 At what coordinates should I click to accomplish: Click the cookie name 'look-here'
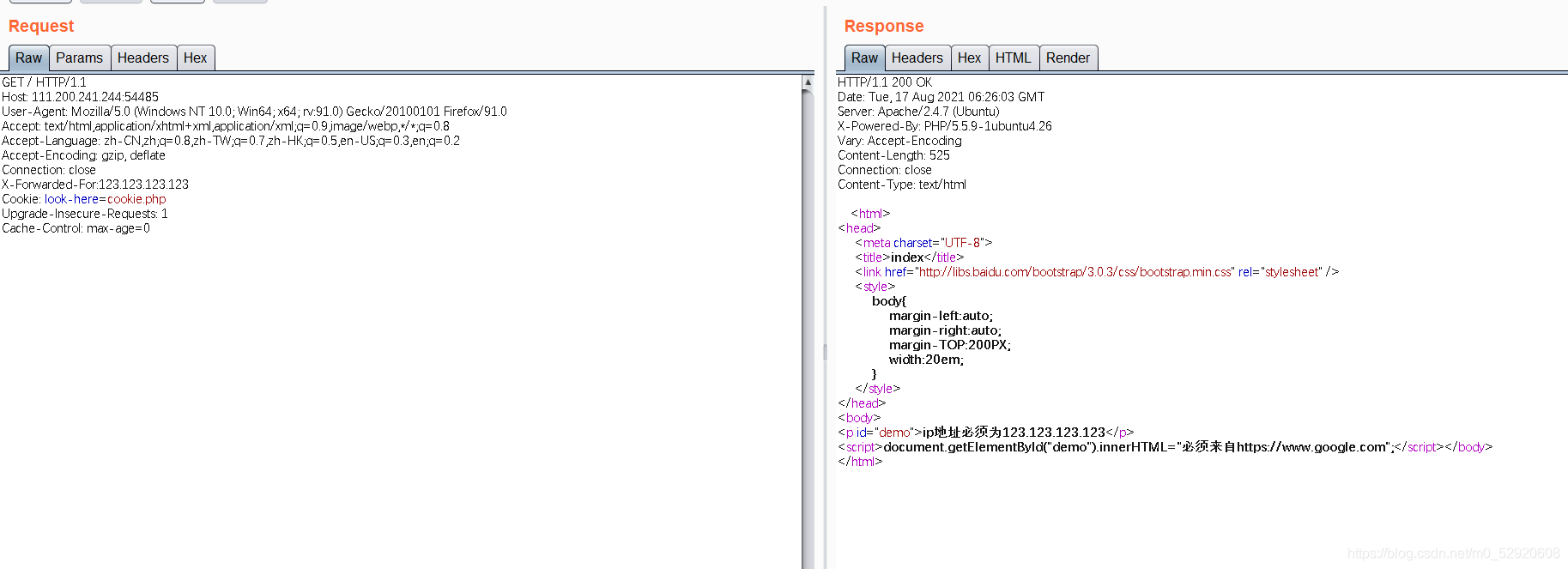(71, 199)
